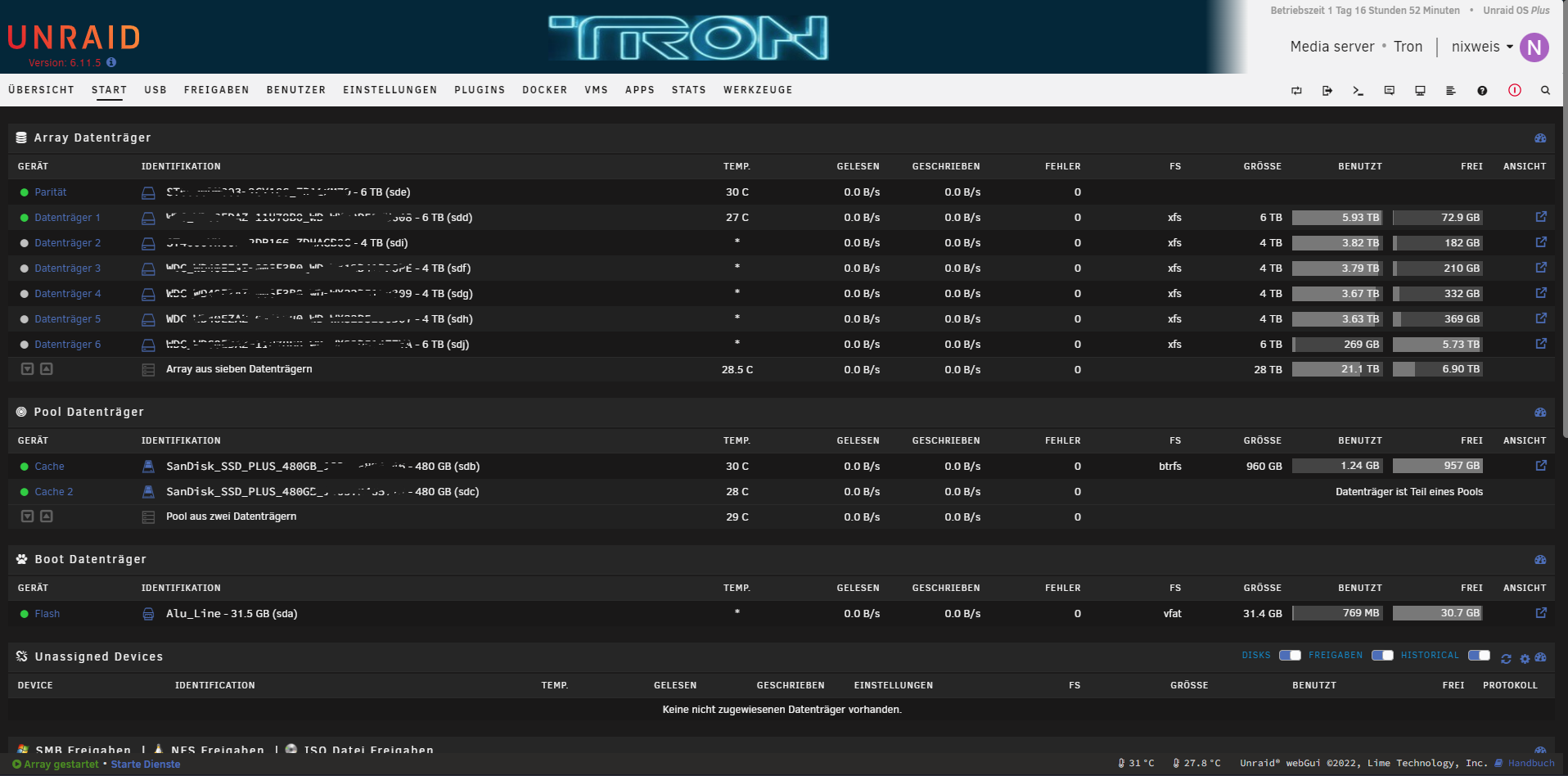Click Cache used bar 1.24 GB
This screenshot has width=1568, height=776.
pos(1337,466)
